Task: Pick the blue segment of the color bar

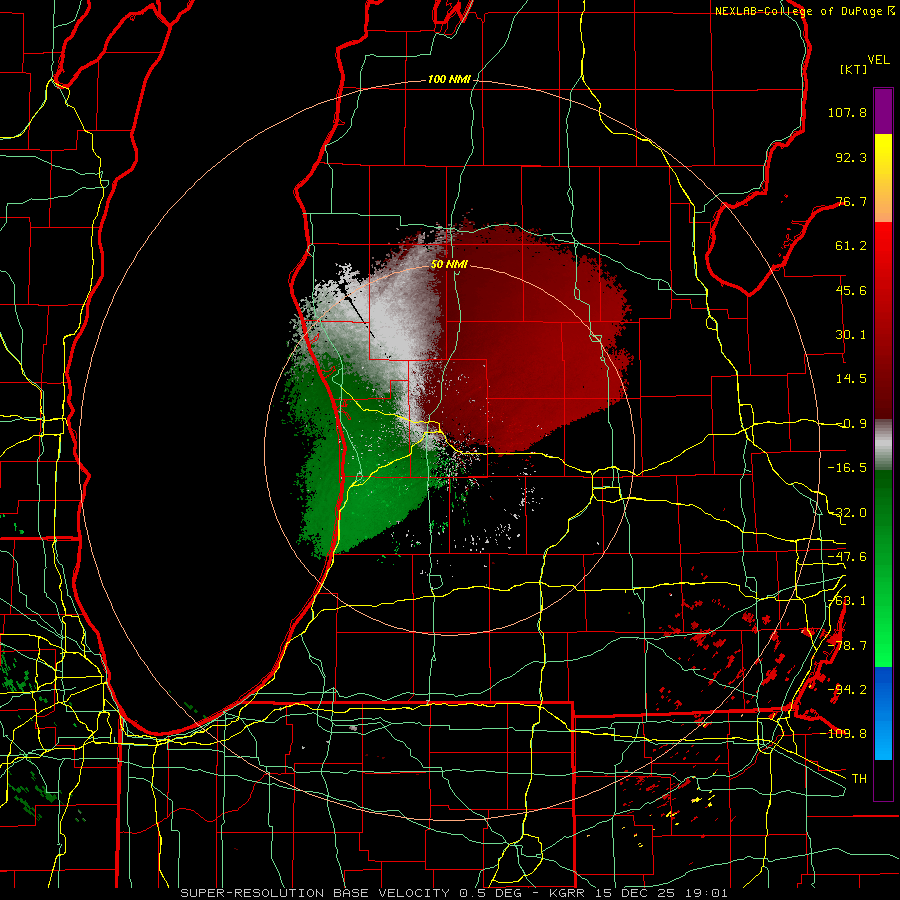Action: pos(883,713)
